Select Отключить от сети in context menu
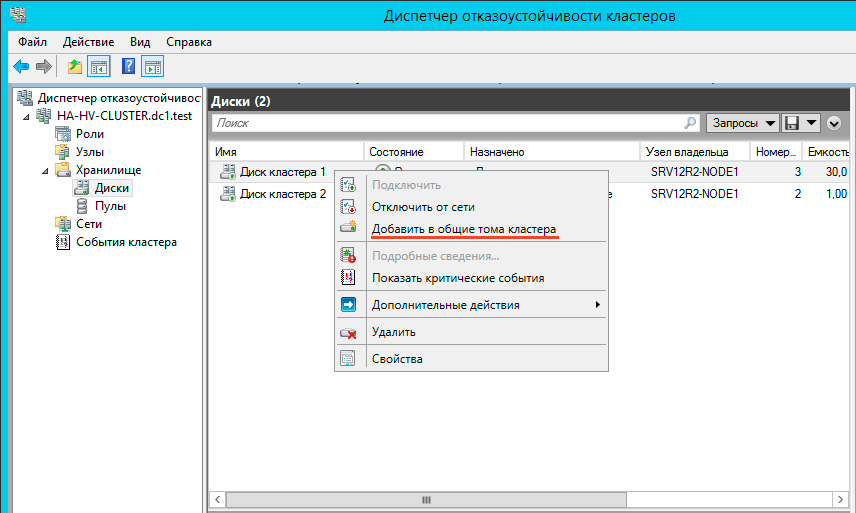The height and width of the screenshot is (513, 856). [422, 207]
